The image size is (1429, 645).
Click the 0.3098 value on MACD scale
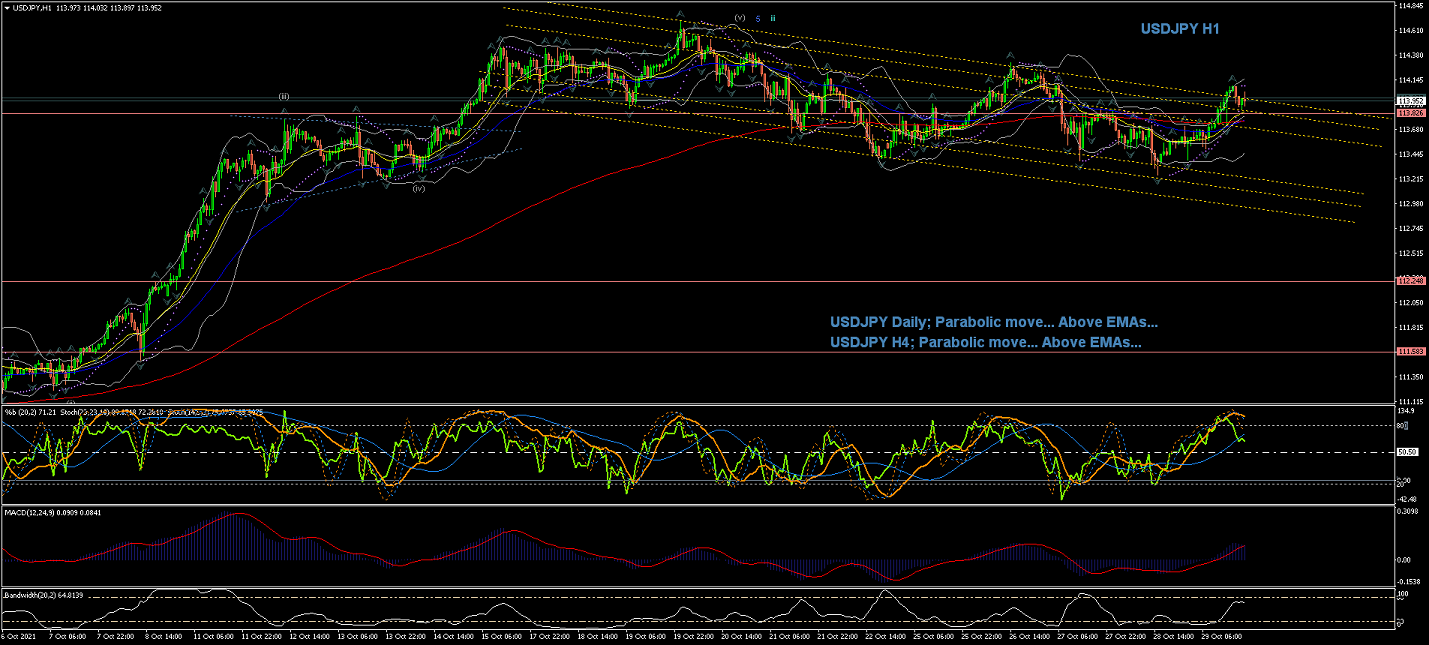pos(1409,511)
